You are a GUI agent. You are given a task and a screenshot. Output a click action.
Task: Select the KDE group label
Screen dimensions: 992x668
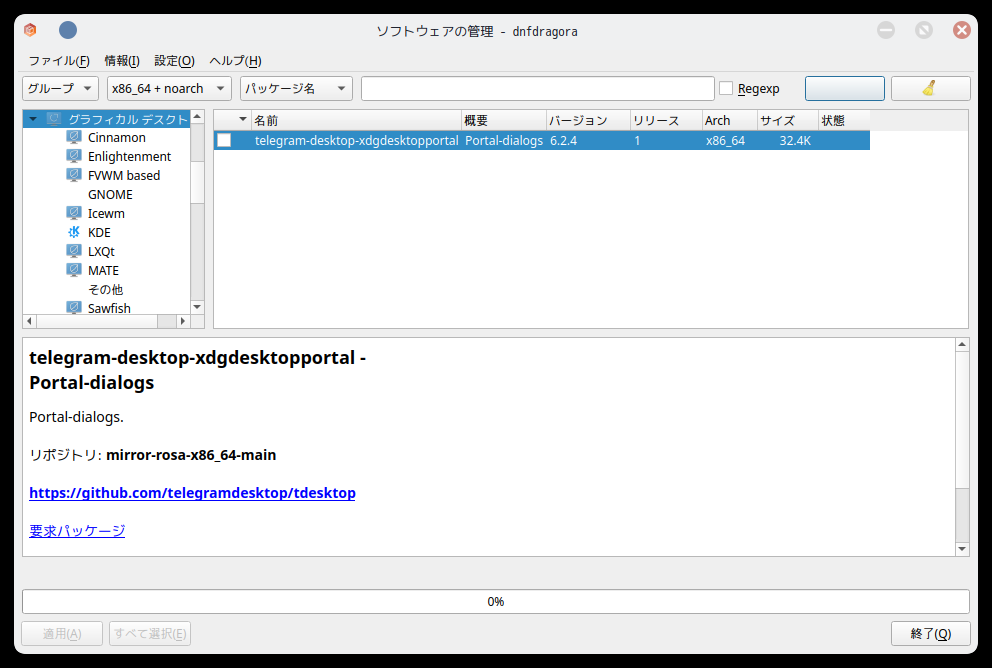pyautogui.click(x=99, y=232)
